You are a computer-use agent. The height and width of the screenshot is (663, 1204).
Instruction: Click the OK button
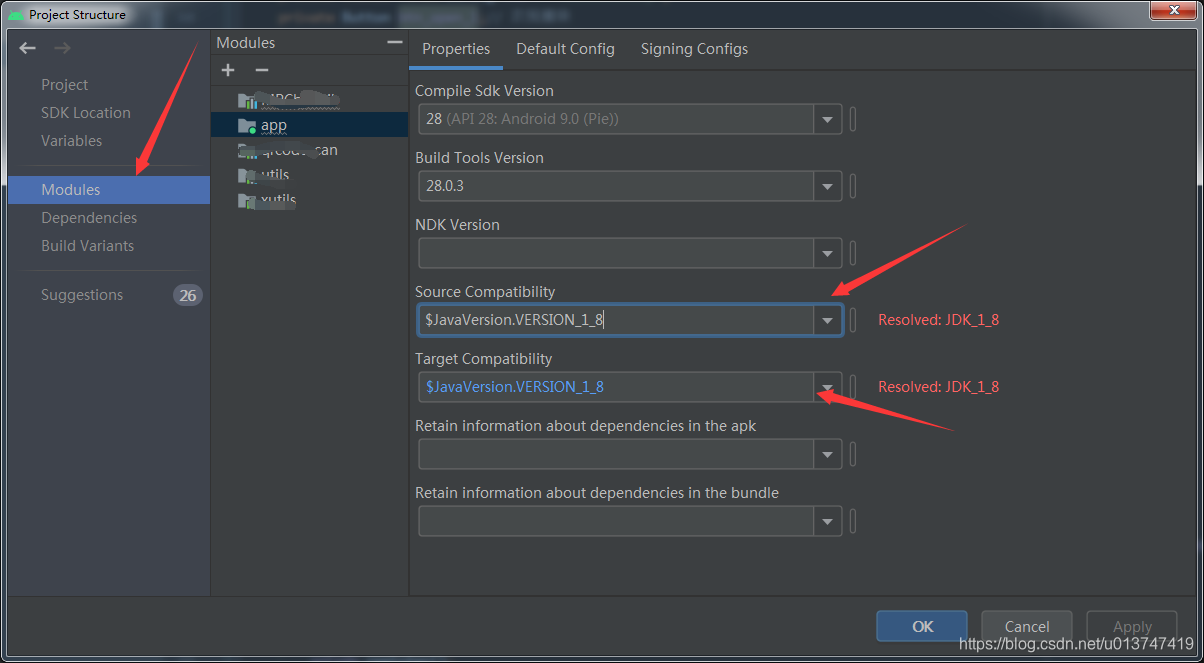tap(921, 626)
